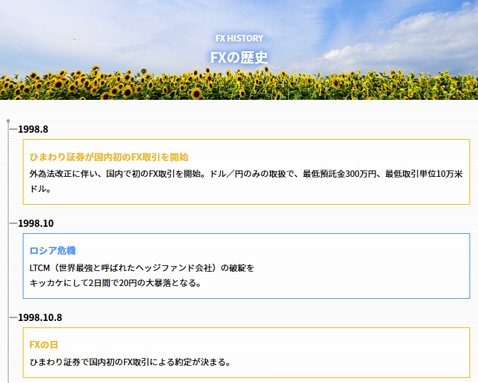The image size is (478, 383).
Task: Select the 1998.10 timeline date
Action: tap(36, 223)
